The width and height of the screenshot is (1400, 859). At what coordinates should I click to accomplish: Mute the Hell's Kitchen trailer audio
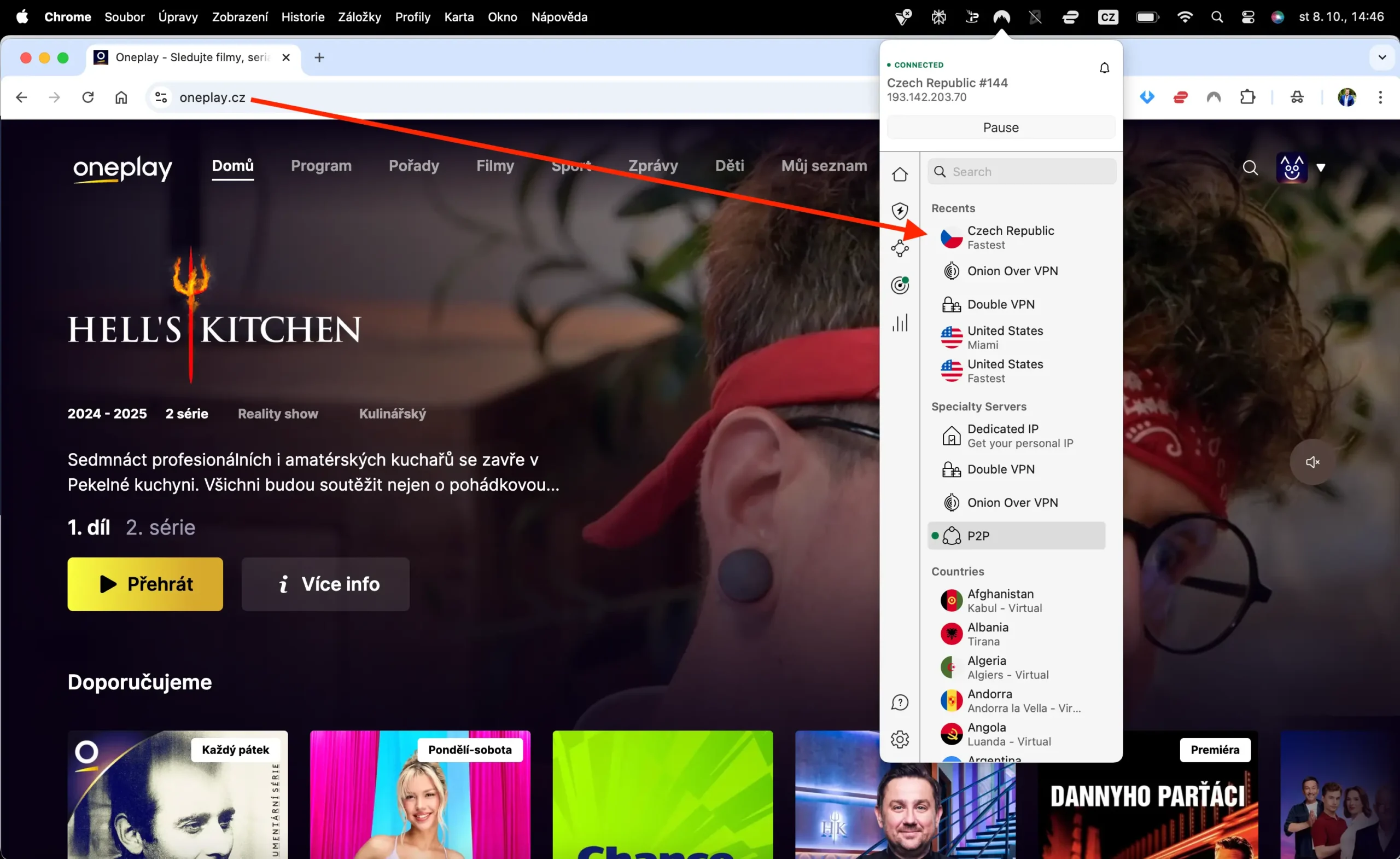pyautogui.click(x=1312, y=462)
